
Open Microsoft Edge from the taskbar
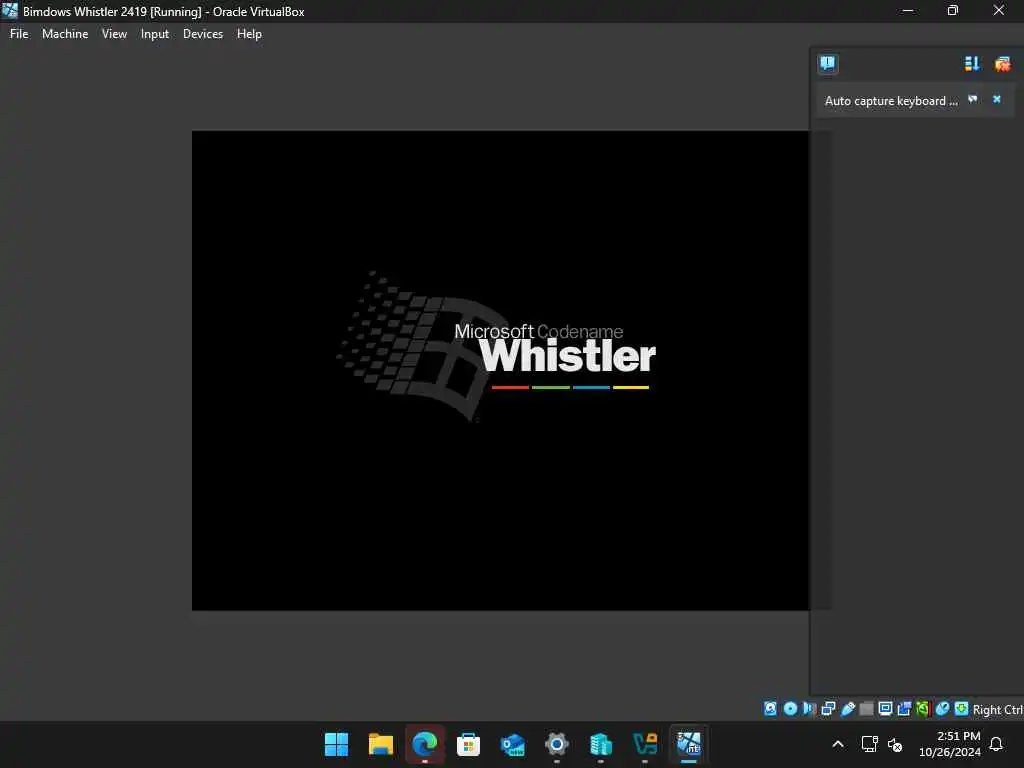tap(424, 744)
